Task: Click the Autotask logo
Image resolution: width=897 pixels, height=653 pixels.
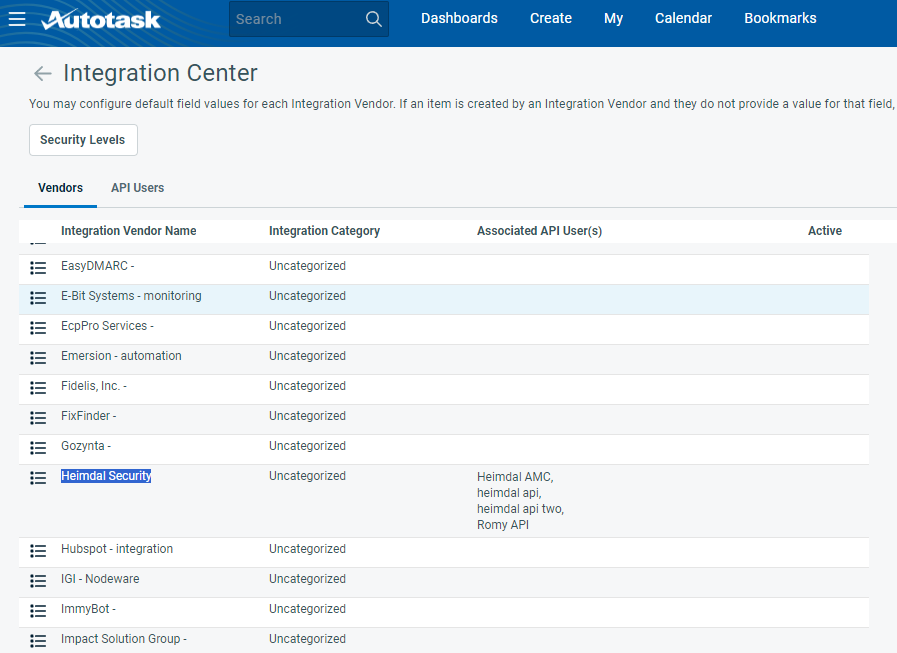Action: point(101,19)
